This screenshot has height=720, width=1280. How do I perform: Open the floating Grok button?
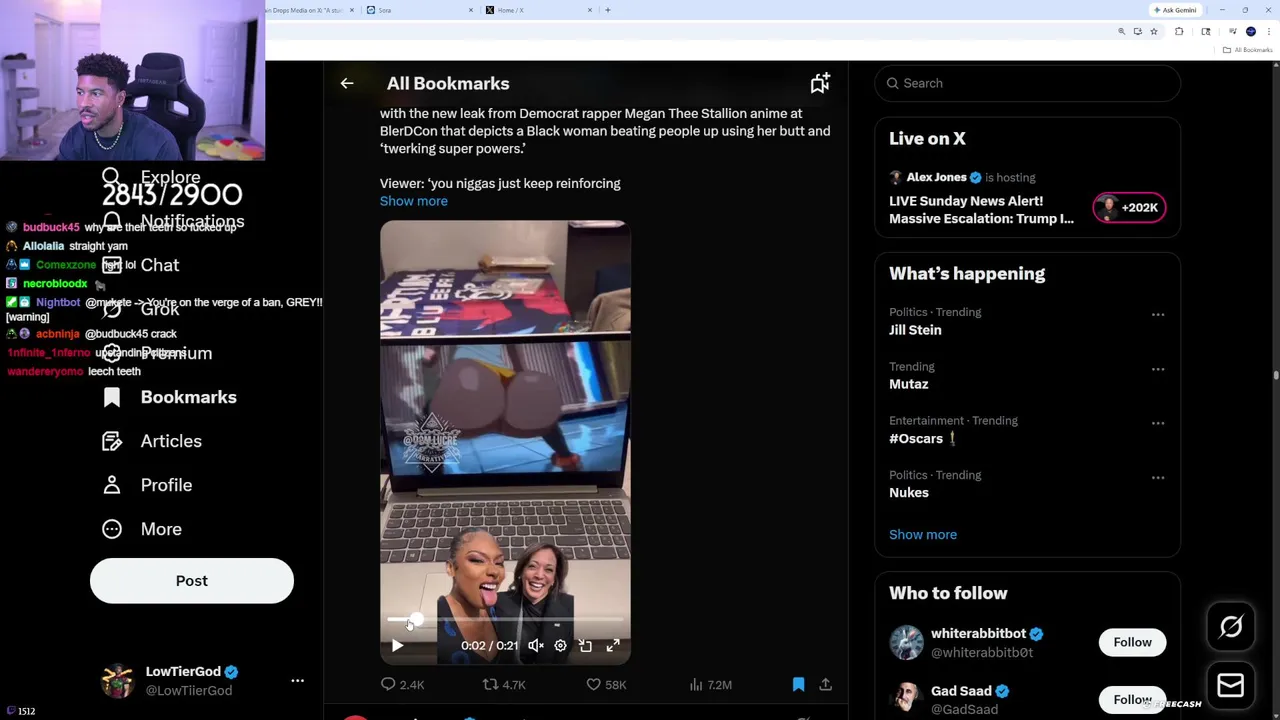[x=1231, y=627]
